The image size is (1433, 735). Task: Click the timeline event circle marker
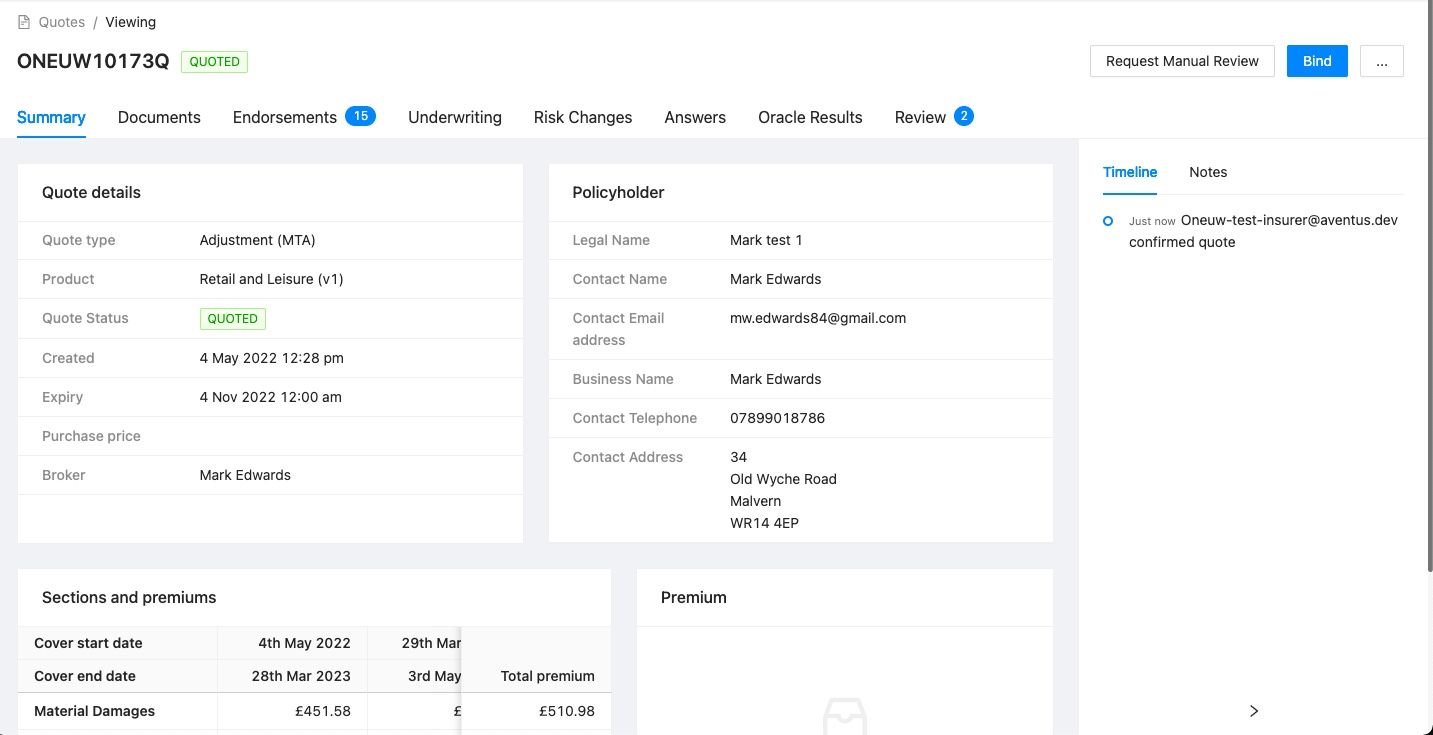coord(1108,221)
